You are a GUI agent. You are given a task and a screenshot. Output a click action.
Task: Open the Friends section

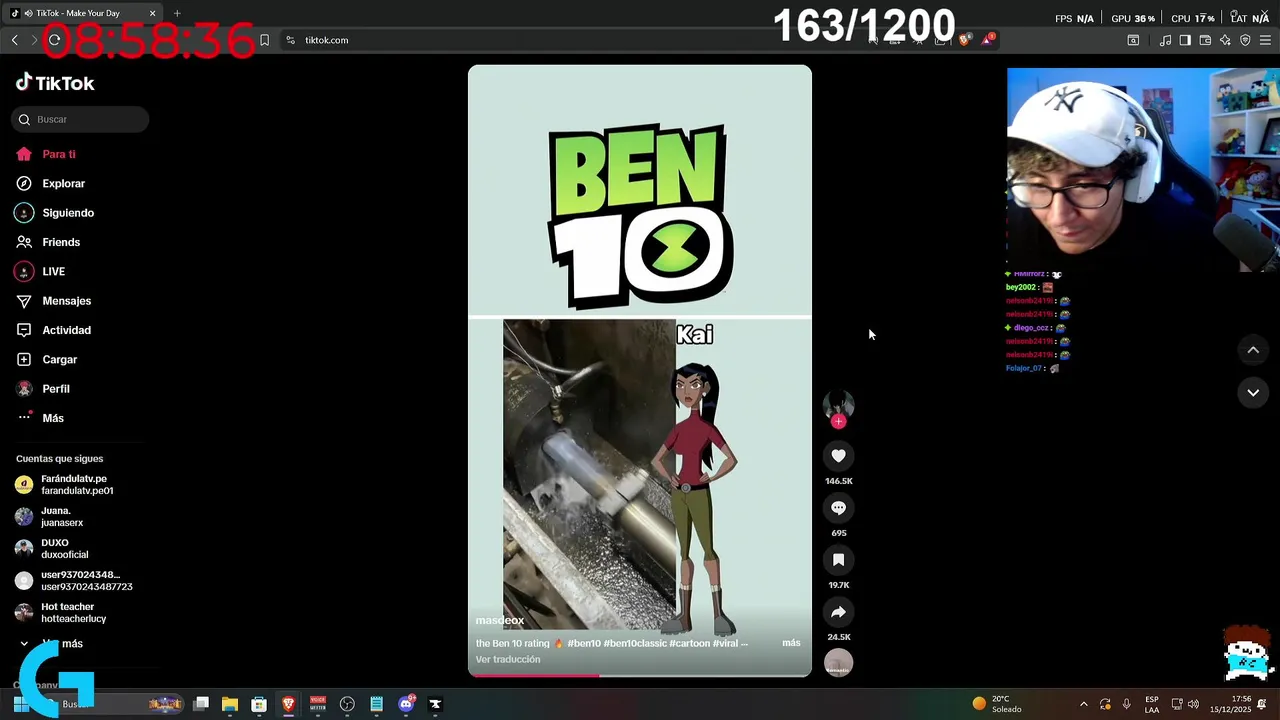point(48,242)
